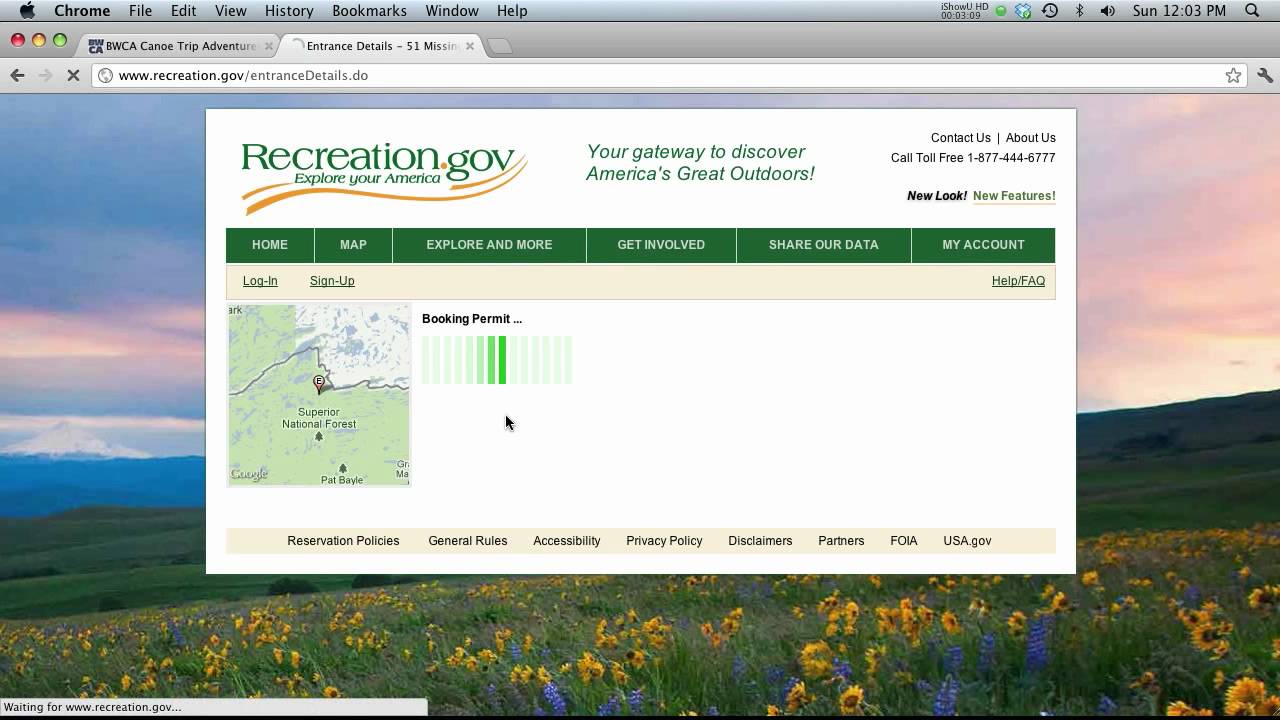
Task: Open USA.gov footer link
Action: [967, 541]
